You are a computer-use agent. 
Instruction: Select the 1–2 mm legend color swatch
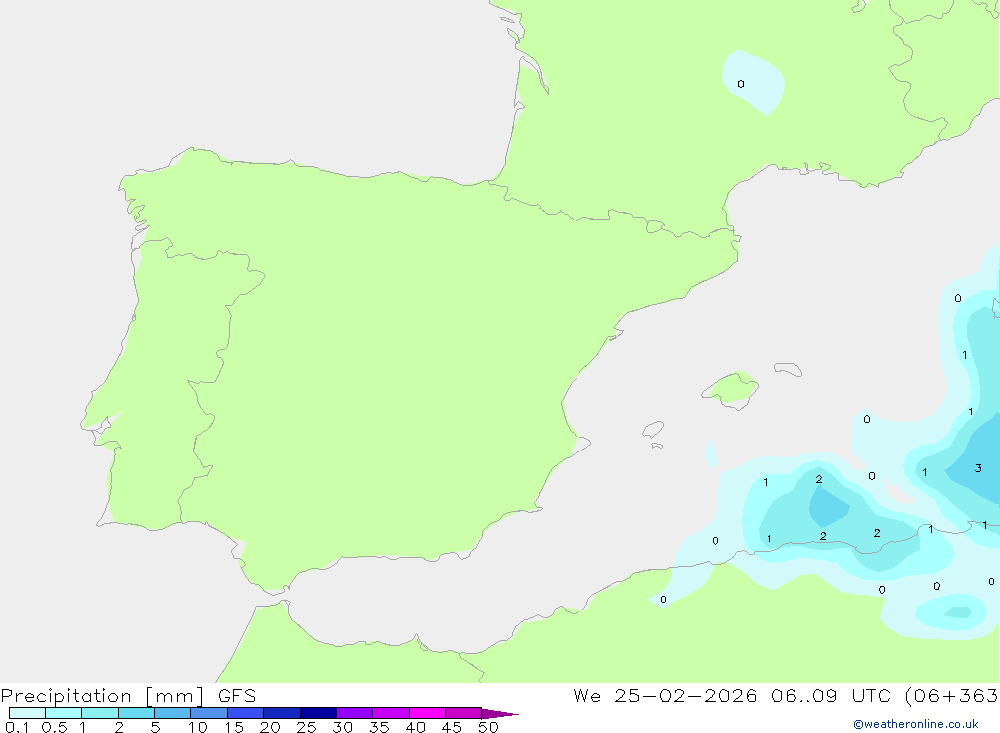(x=99, y=713)
